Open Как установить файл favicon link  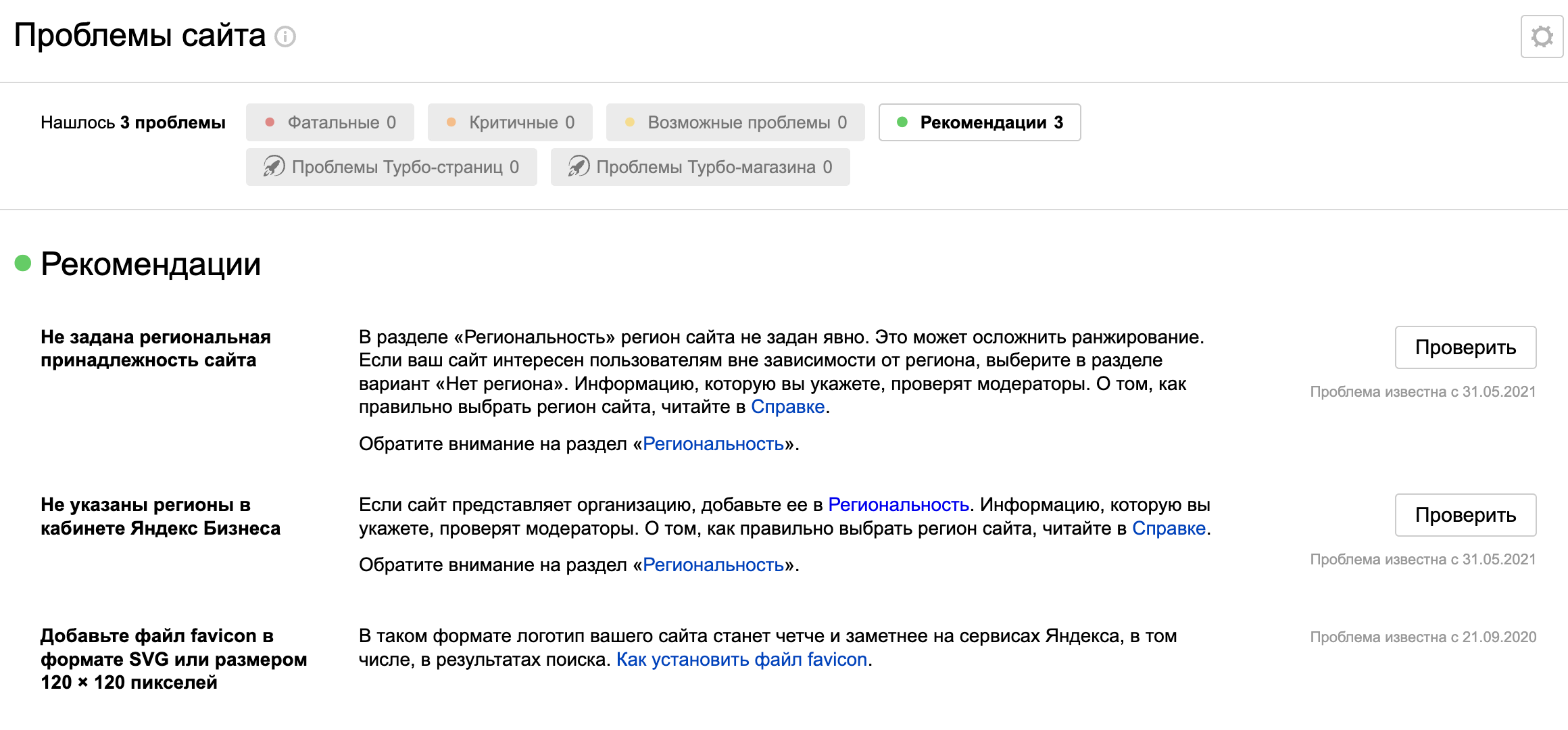click(741, 660)
